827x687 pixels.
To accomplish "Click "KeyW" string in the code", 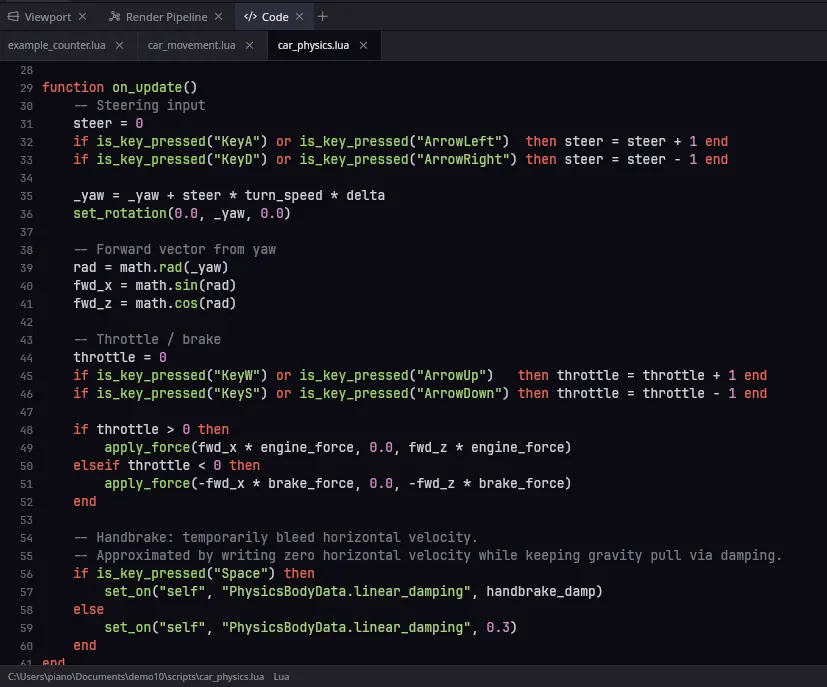I will click(237, 375).
